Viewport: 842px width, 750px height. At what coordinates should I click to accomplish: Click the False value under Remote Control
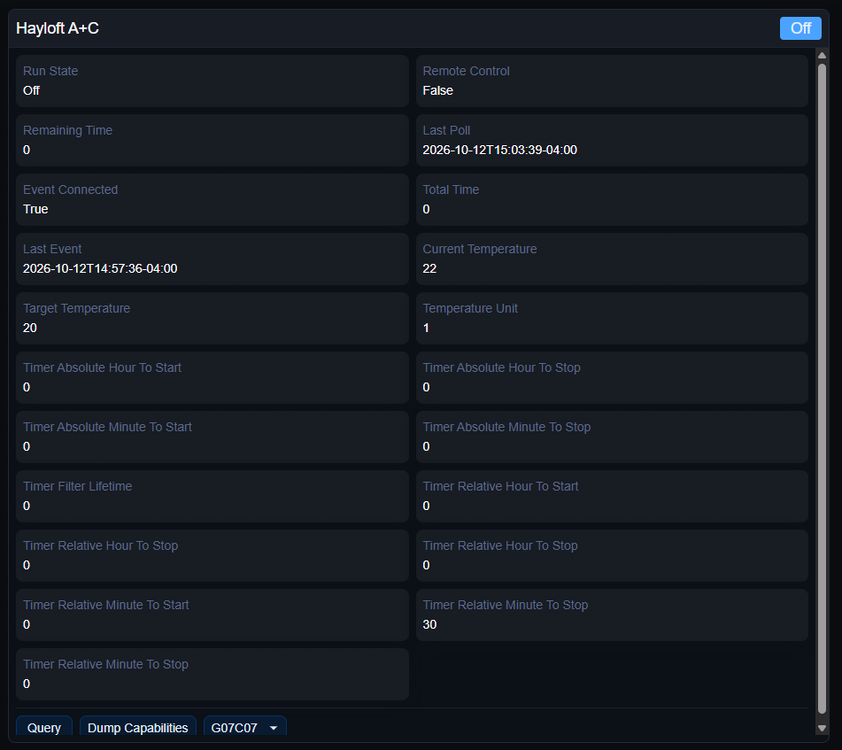(x=438, y=91)
